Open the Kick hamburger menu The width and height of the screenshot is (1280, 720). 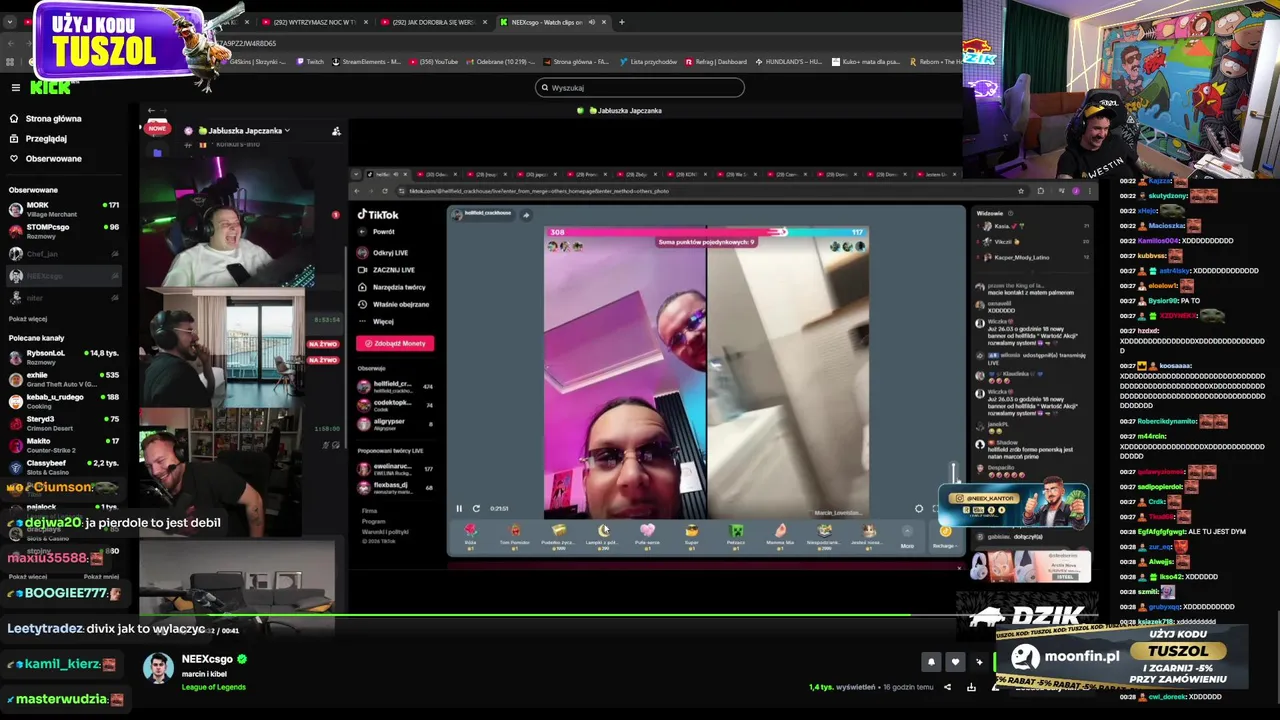click(15, 87)
